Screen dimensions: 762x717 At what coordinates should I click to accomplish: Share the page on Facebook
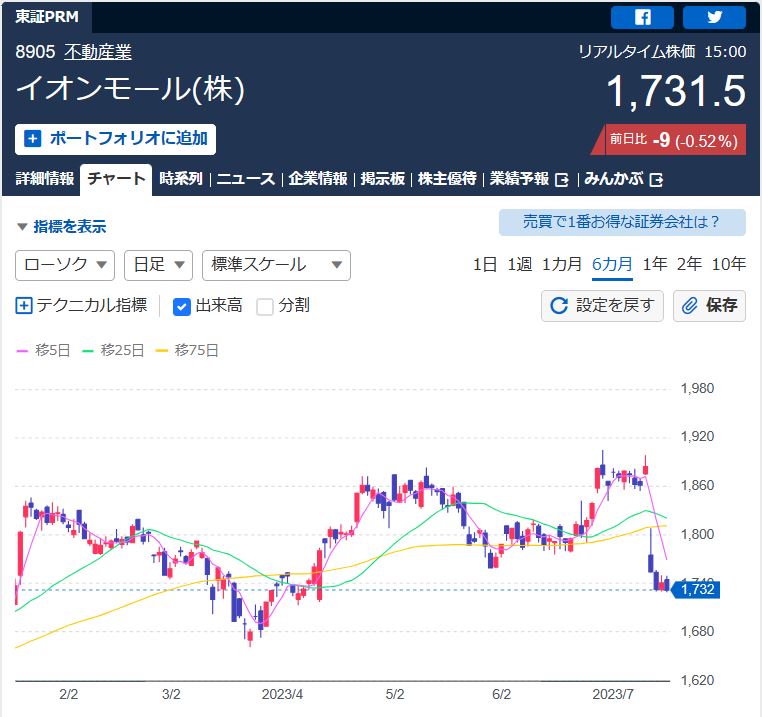(x=642, y=17)
